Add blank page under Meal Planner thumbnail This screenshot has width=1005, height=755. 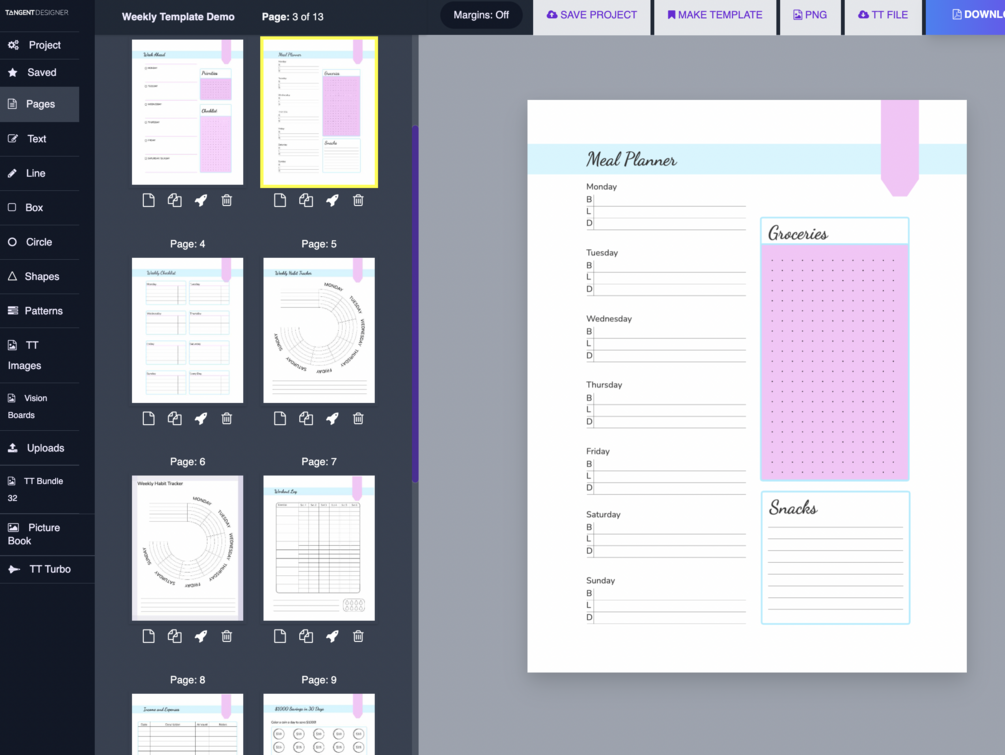(x=280, y=201)
